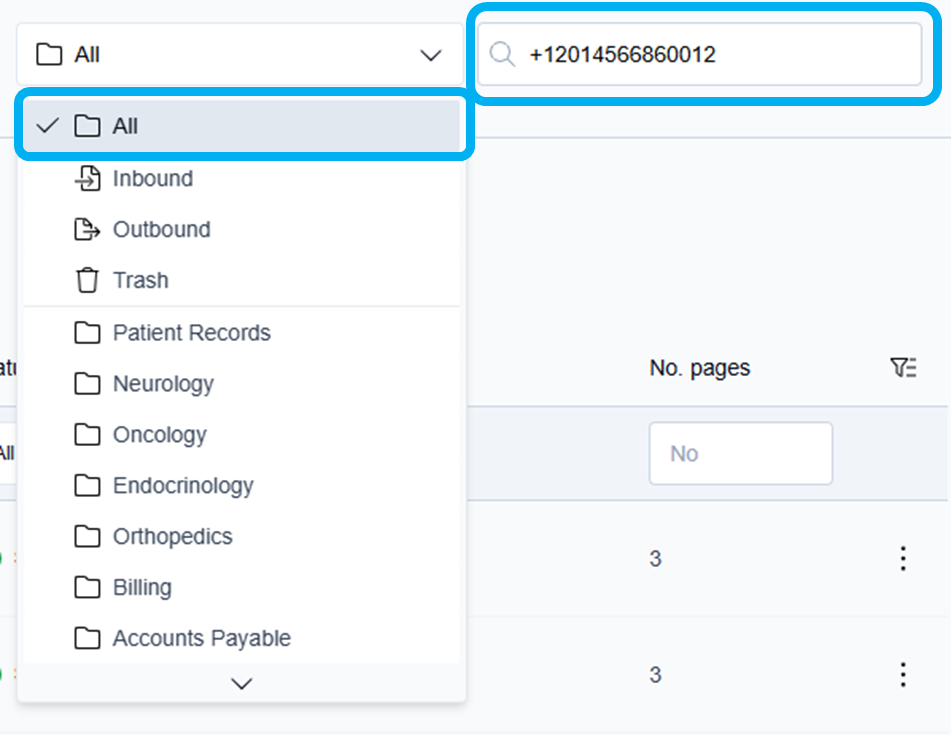Select the Orthopedics folder
951x735 pixels.
pyautogui.click(x=172, y=537)
